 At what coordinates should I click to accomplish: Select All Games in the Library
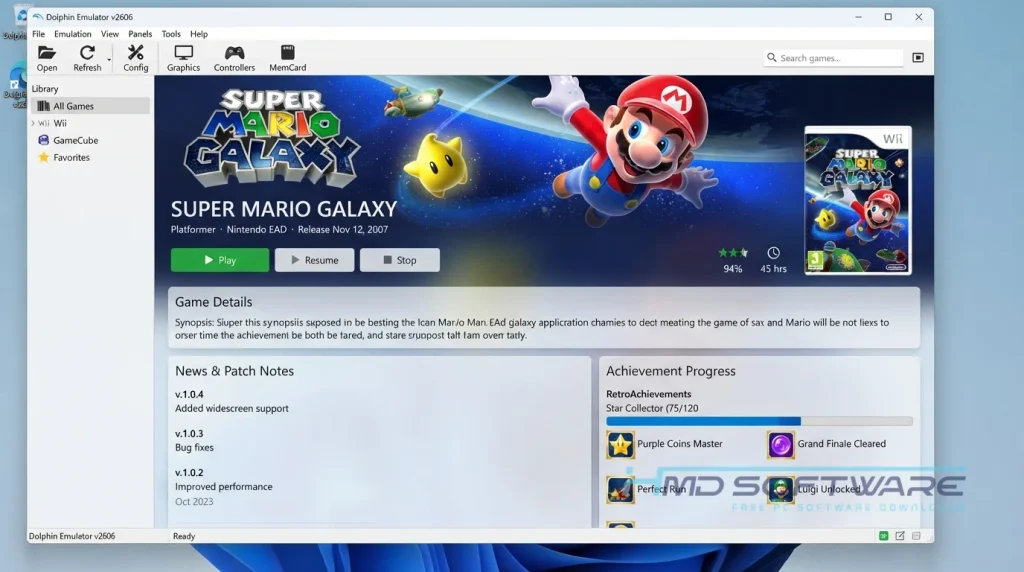point(90,106)
